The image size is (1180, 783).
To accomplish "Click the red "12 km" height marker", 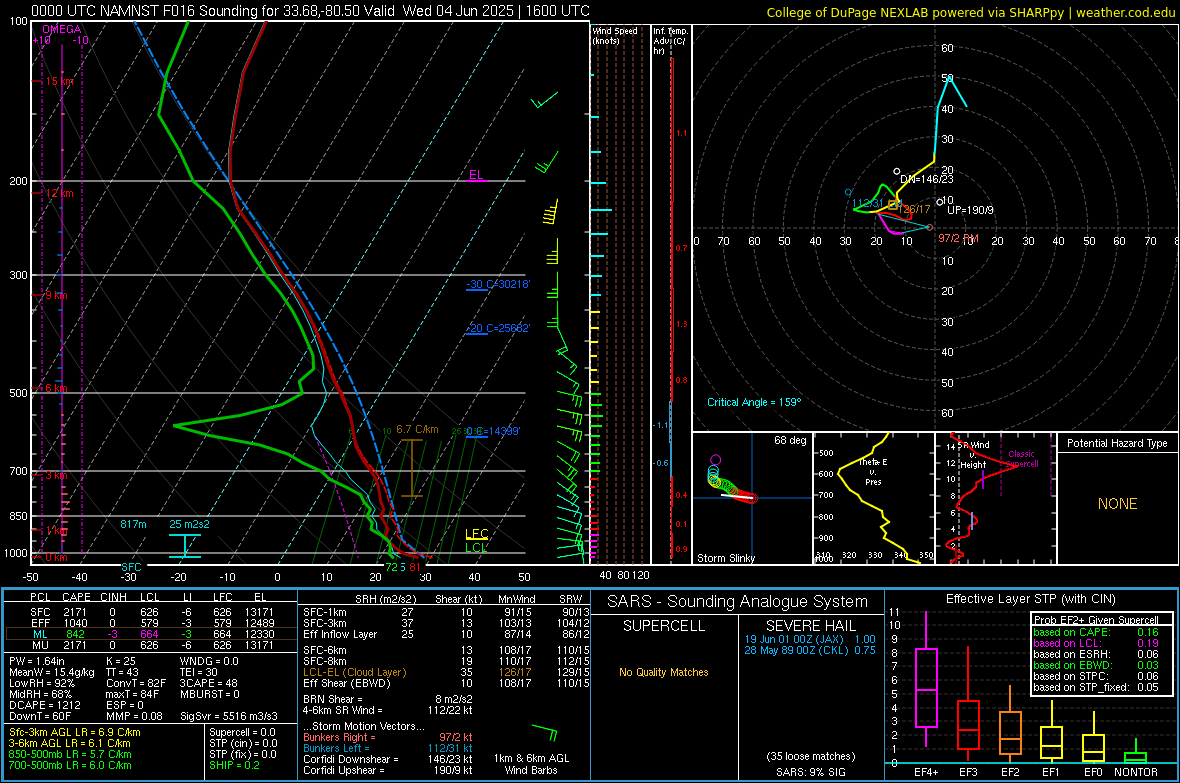I will click(x=59, y=193).
